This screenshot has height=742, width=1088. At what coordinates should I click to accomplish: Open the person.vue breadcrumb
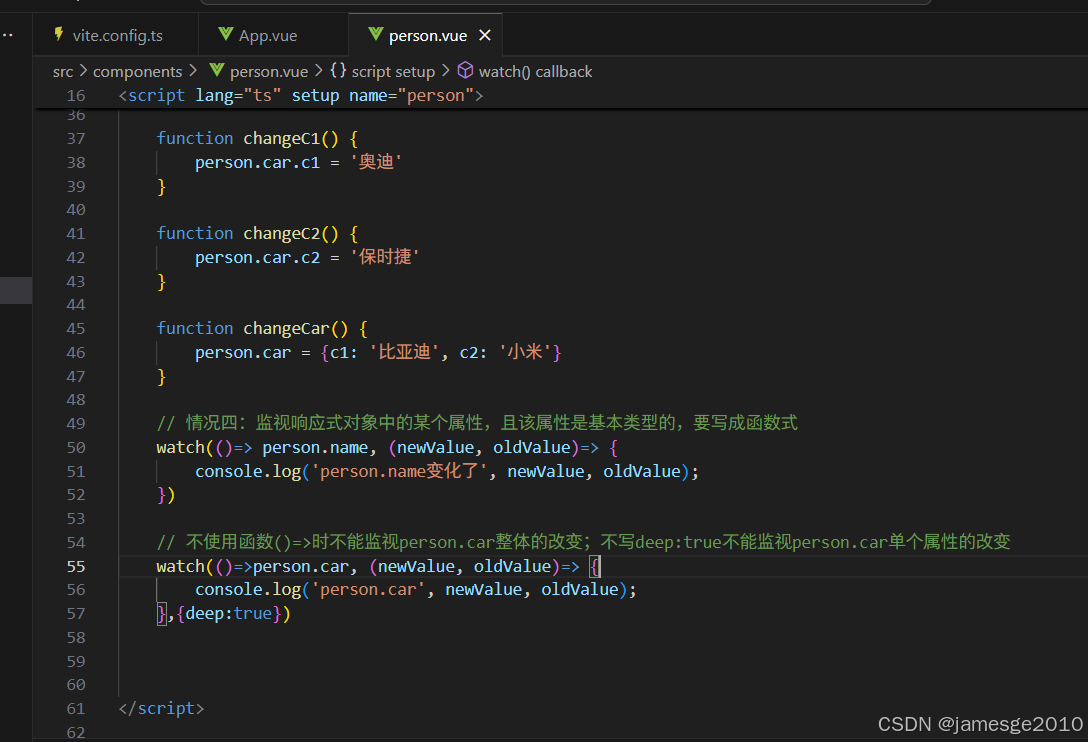(x=269, y=71)
